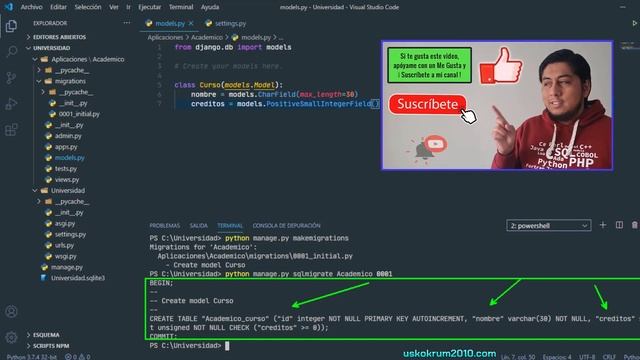Split the terminal panel
The height and width of the screenshot is (360, 640).
(x=619, y=225)
